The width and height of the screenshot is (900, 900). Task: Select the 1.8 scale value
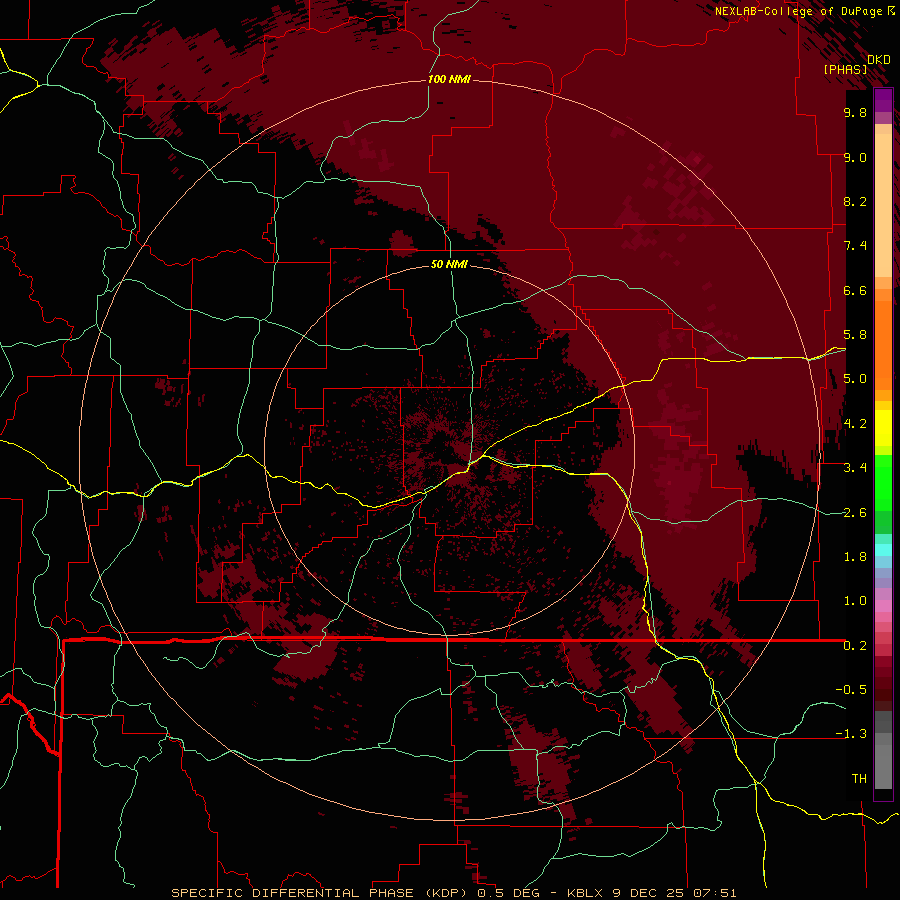tap(855, 556)
